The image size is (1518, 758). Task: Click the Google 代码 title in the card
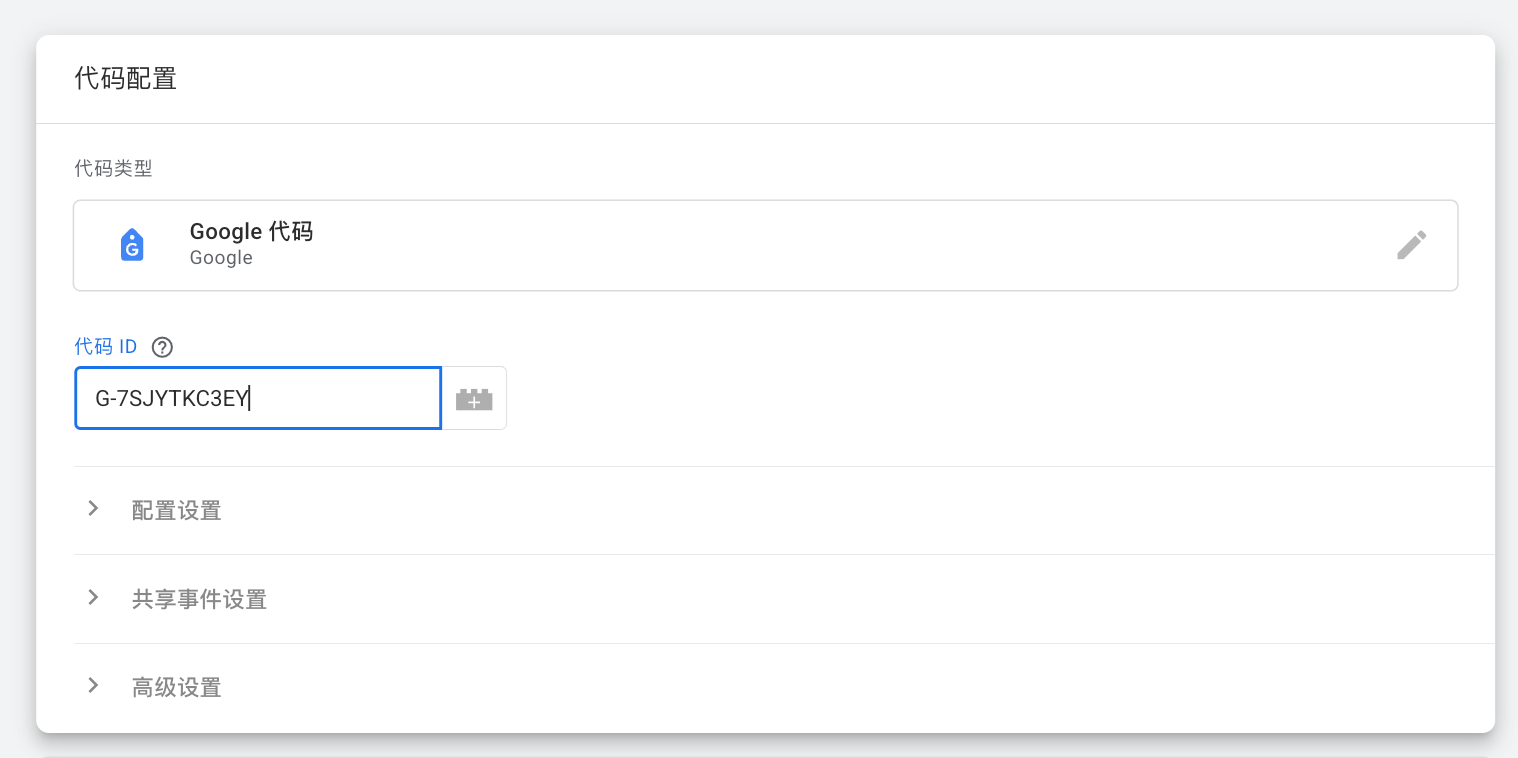251,232
